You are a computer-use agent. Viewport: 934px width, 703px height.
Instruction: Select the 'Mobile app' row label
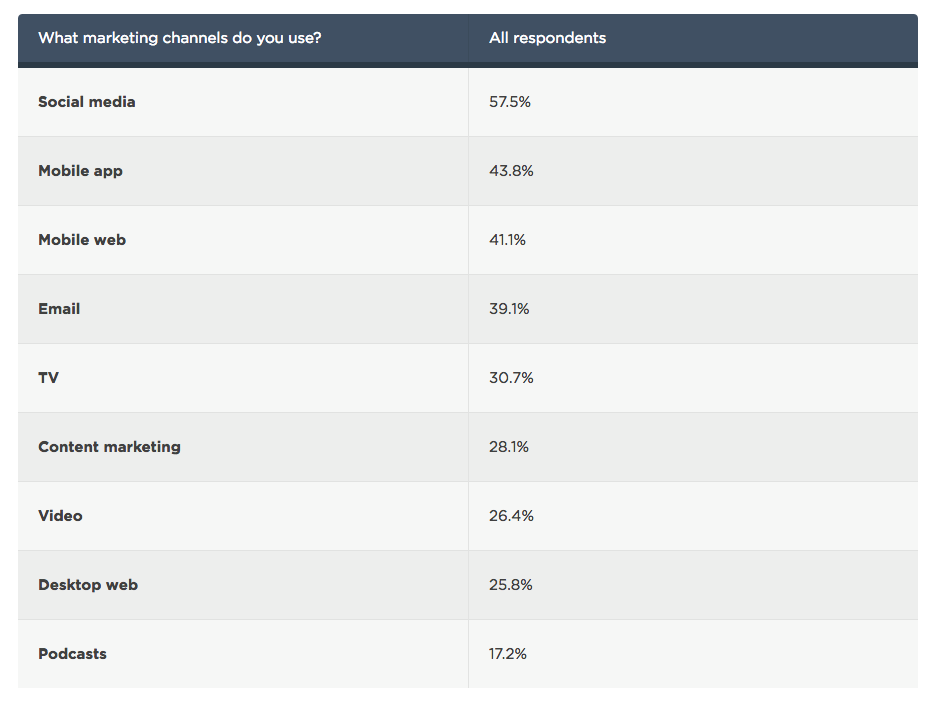click(x=81, y=171)
